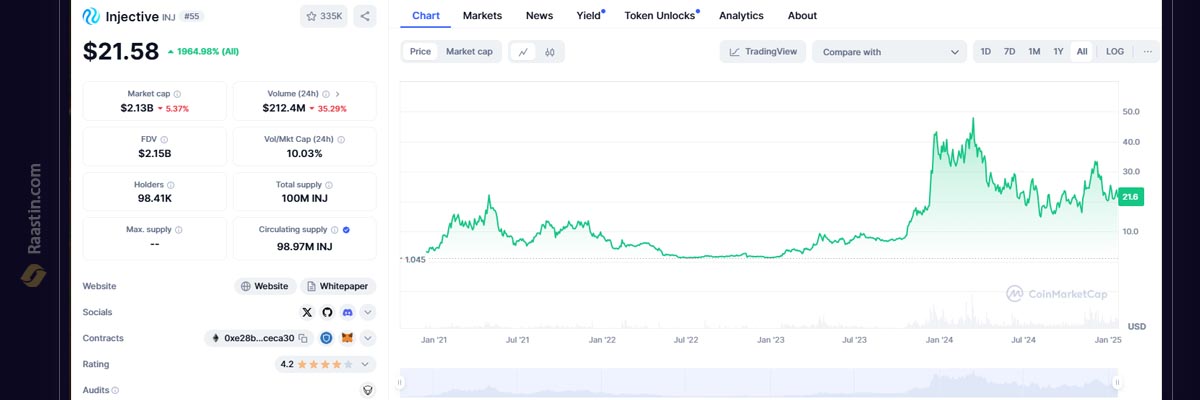Open the Markets tab
1200x400 pixels.
click(482, 16)
